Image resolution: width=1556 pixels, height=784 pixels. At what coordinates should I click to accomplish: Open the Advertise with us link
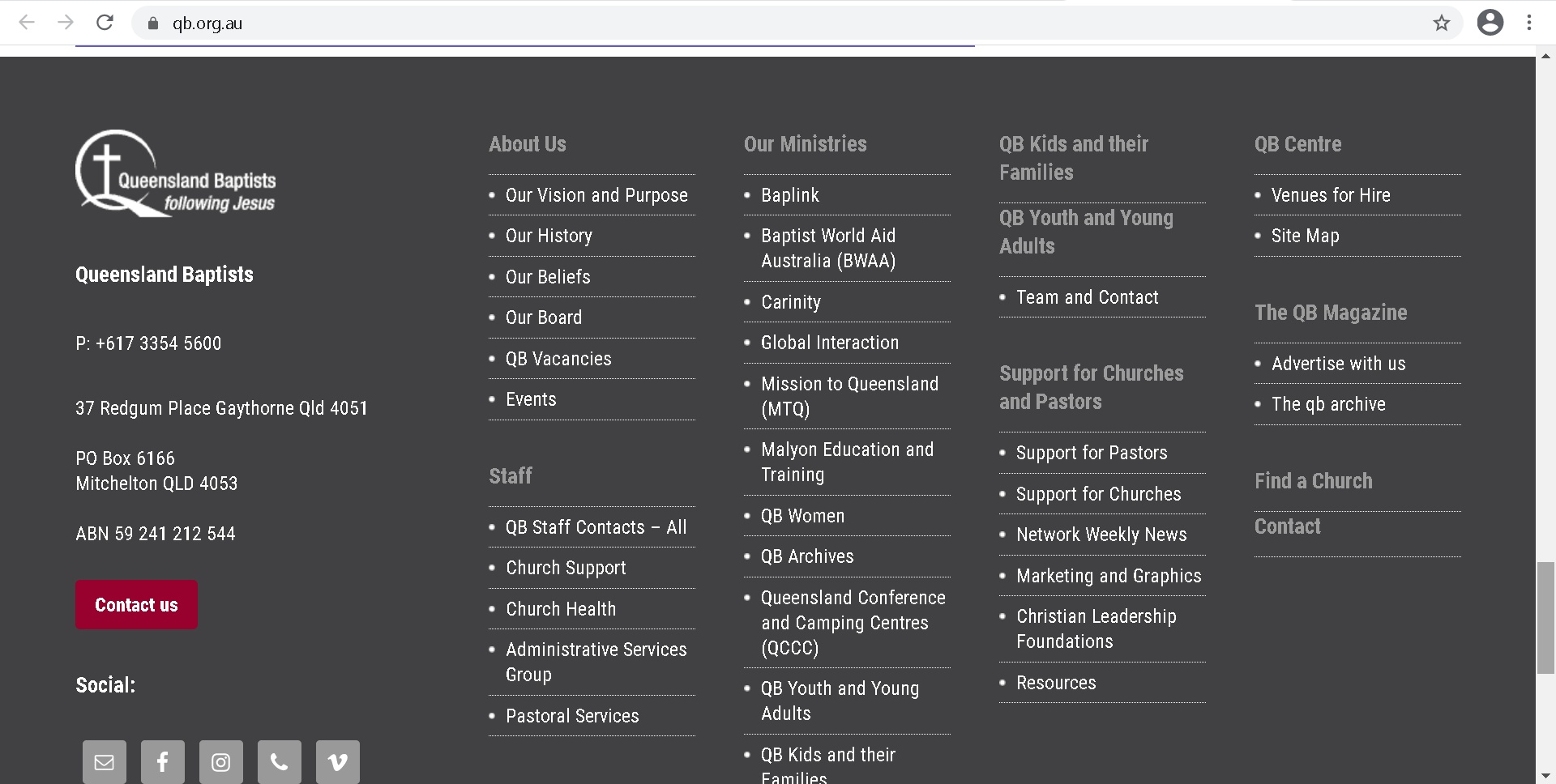[1338, 364]
